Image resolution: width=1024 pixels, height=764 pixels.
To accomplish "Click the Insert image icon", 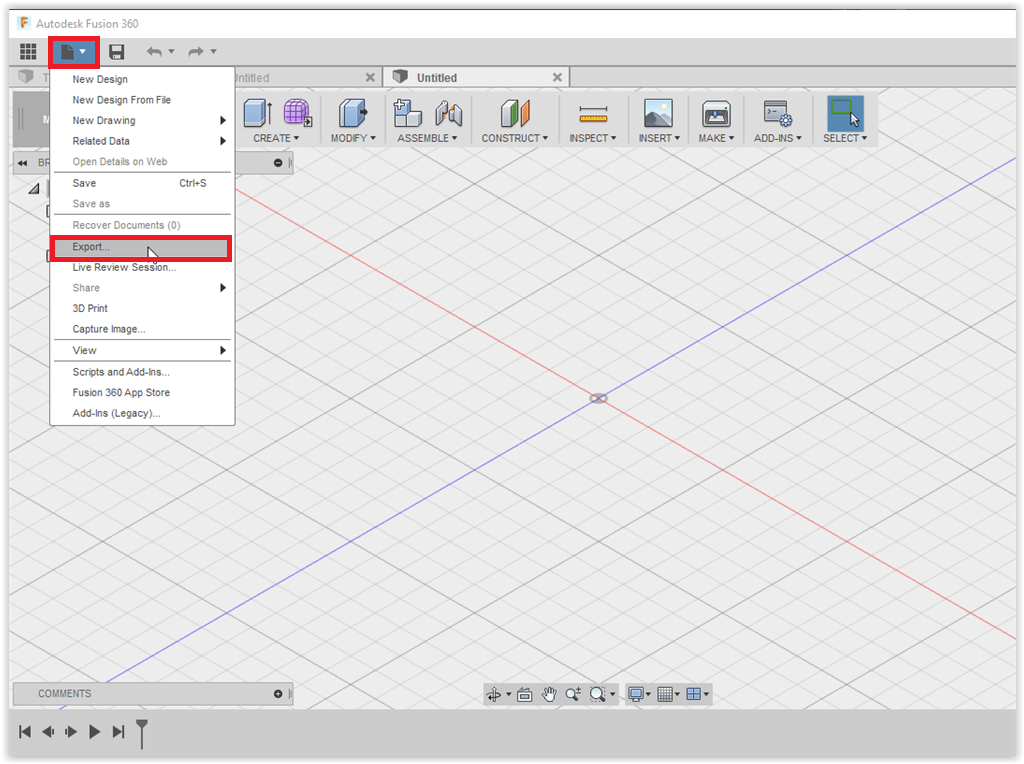I will pyautogui.click(x=658, y=114).
